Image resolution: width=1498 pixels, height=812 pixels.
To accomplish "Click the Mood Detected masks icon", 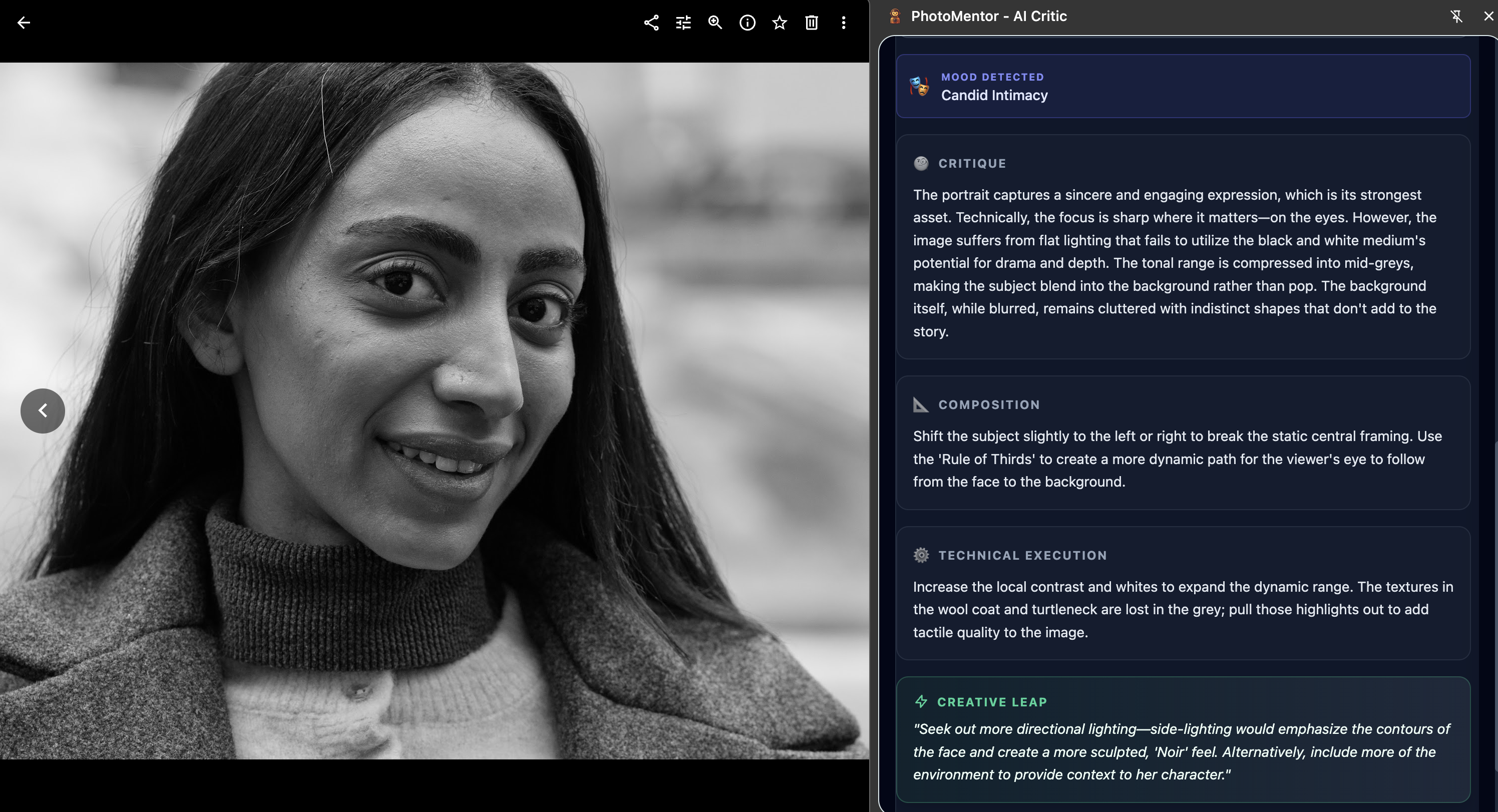I will [x=918, y=86].
